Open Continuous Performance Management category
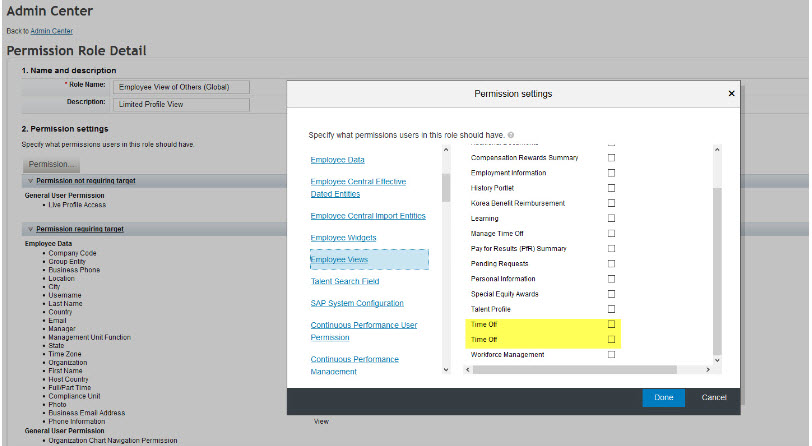Screen dimensions: 812x446 coord(355,365)
